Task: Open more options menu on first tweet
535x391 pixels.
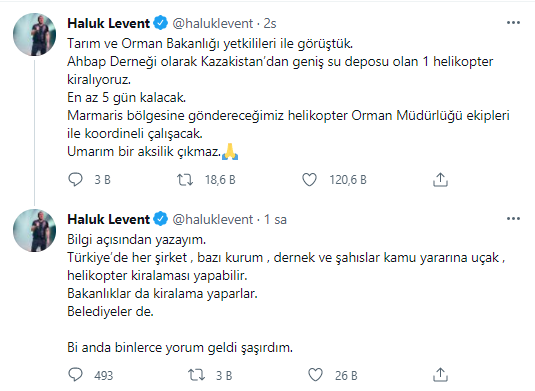Action: (513, 23)
